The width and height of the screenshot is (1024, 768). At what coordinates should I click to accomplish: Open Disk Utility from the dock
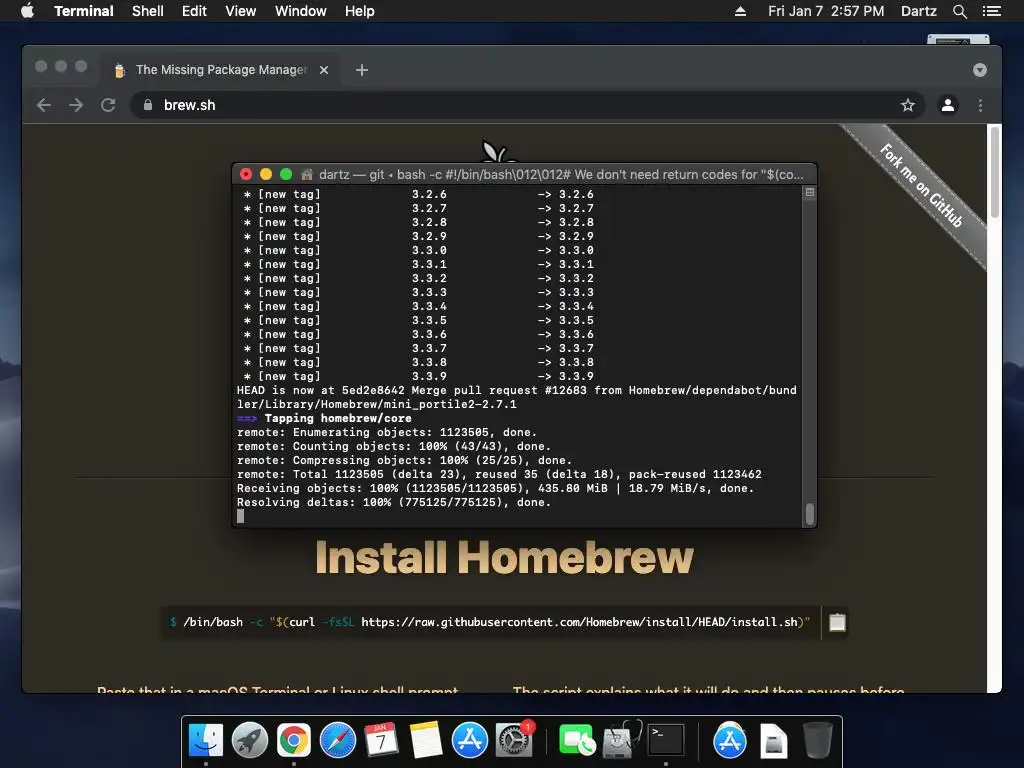[621, 741]
